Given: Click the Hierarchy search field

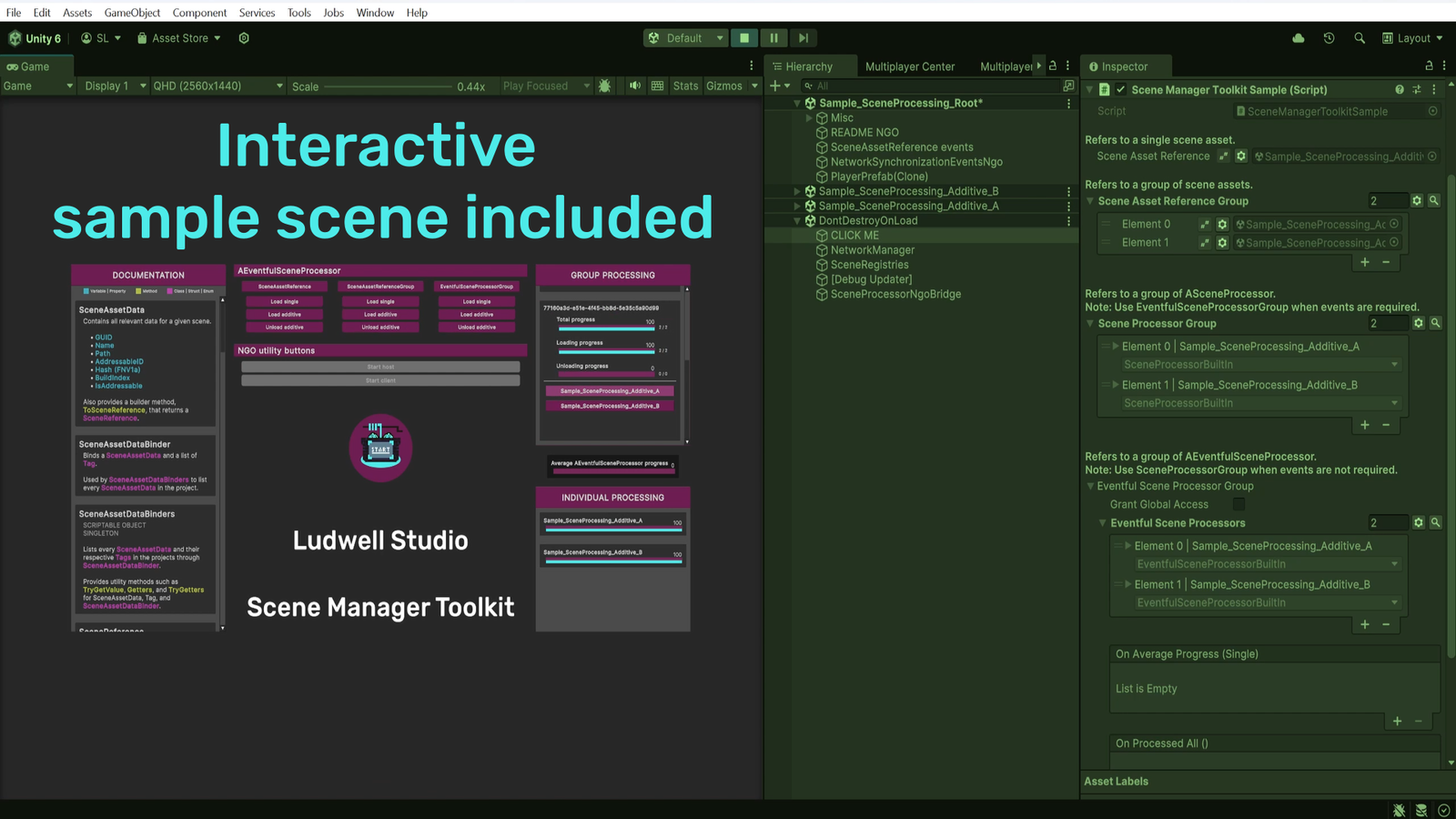Looking at the screenshot, I should 930,86.
